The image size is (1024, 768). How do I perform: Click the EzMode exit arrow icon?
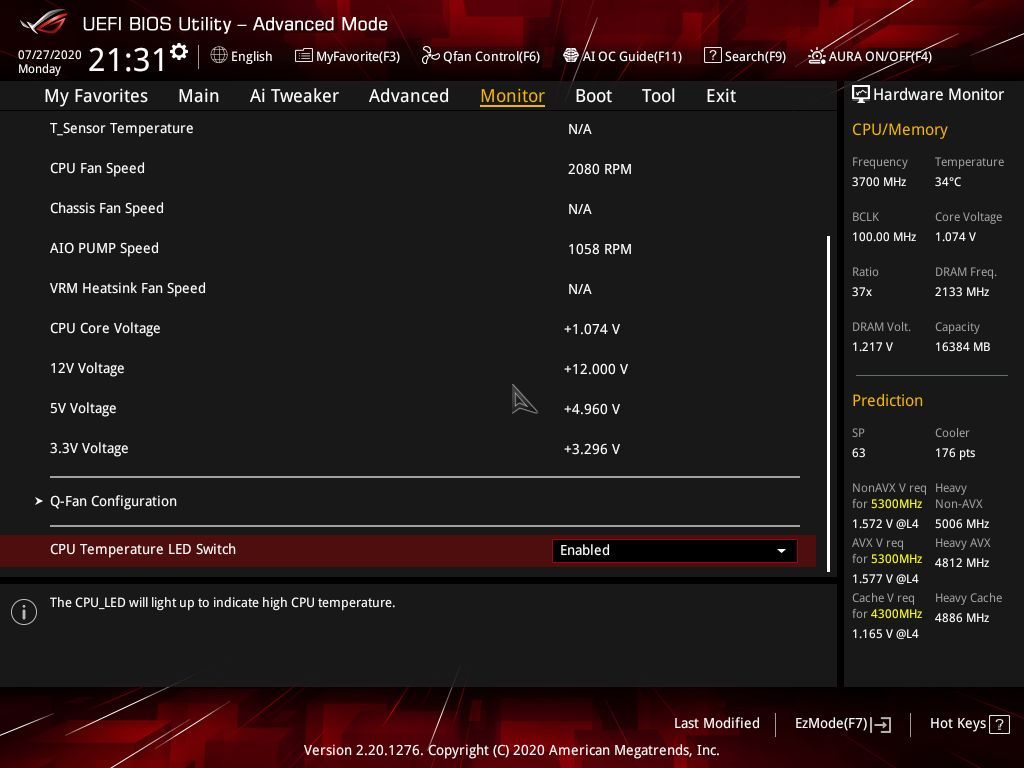click(881, 724)
